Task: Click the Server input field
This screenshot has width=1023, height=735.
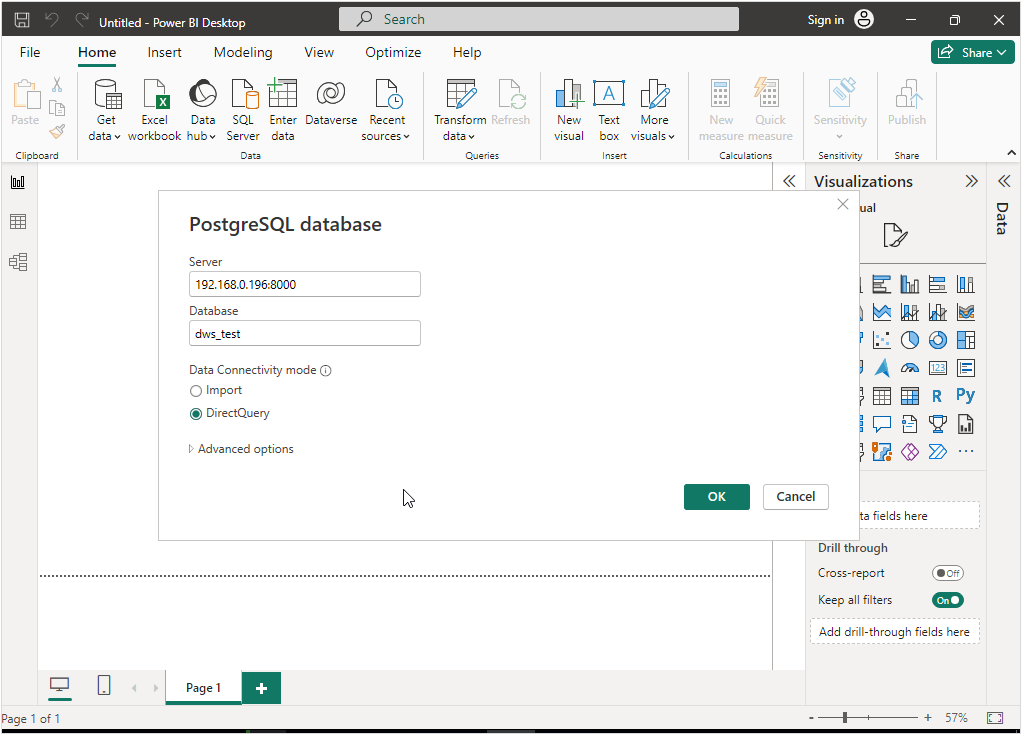Action: tap(305, 284)
